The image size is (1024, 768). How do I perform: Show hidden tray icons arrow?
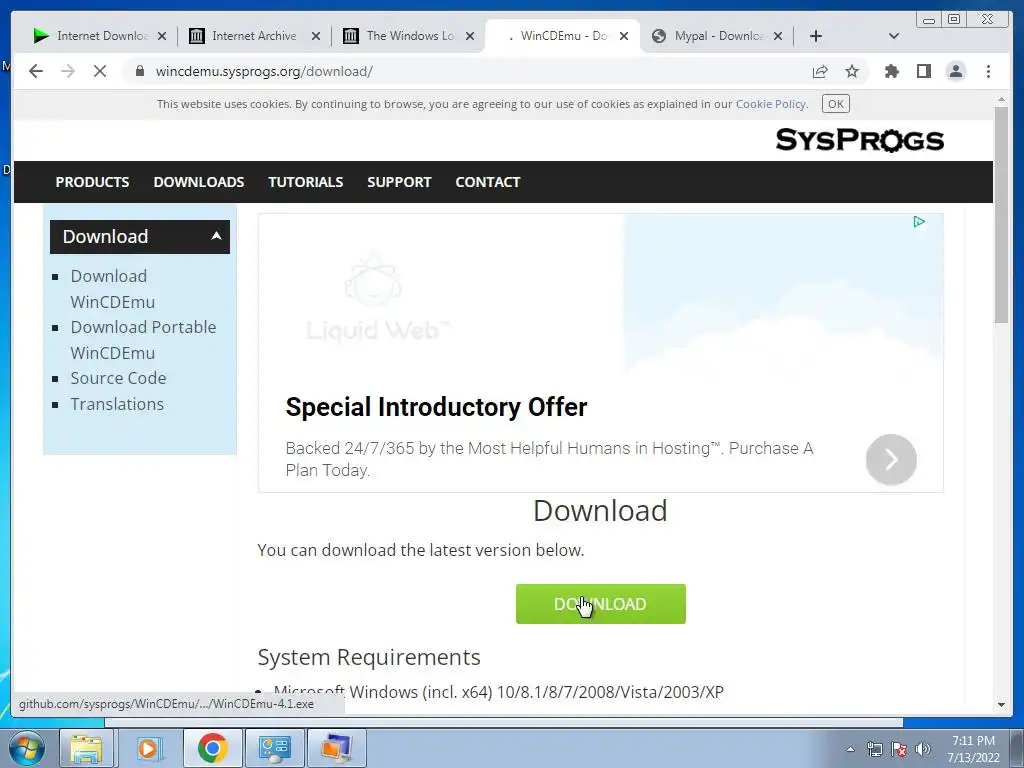point(850,749)
